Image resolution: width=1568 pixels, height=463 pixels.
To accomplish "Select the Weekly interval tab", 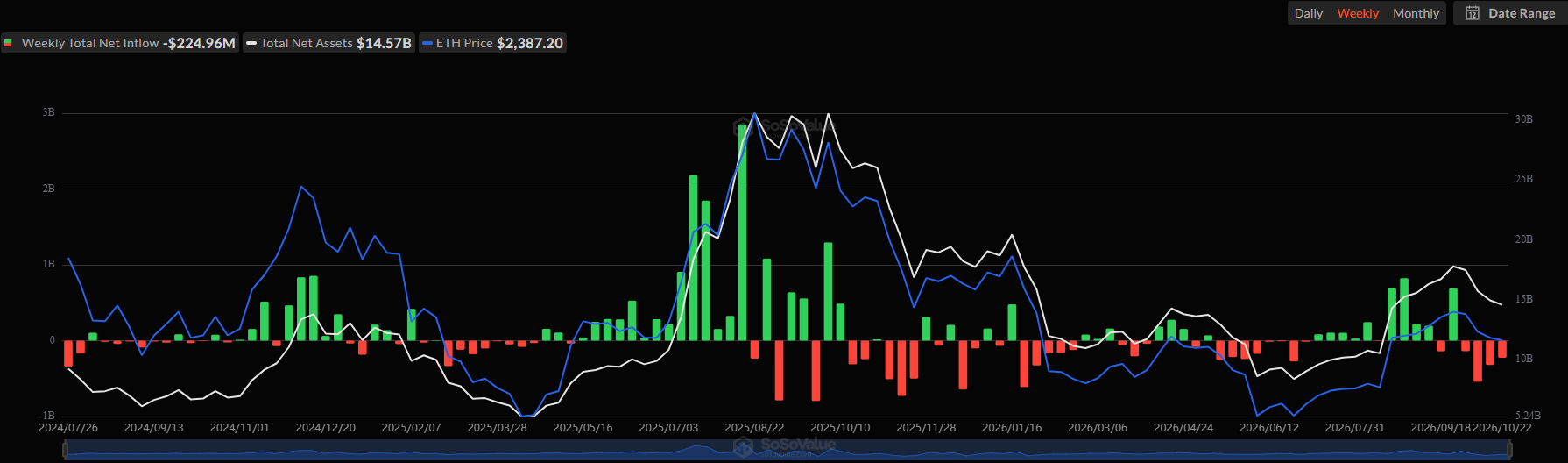I will pyautogui.click(x=1357, y=13).
